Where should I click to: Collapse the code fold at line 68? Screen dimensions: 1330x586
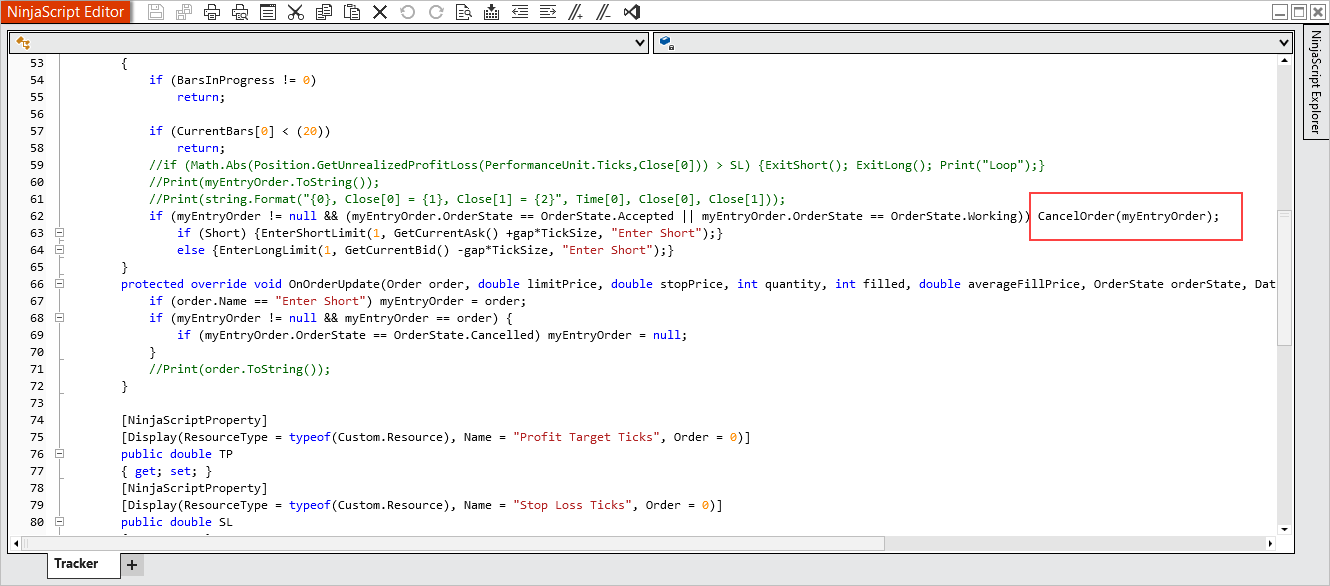[59, 318]
